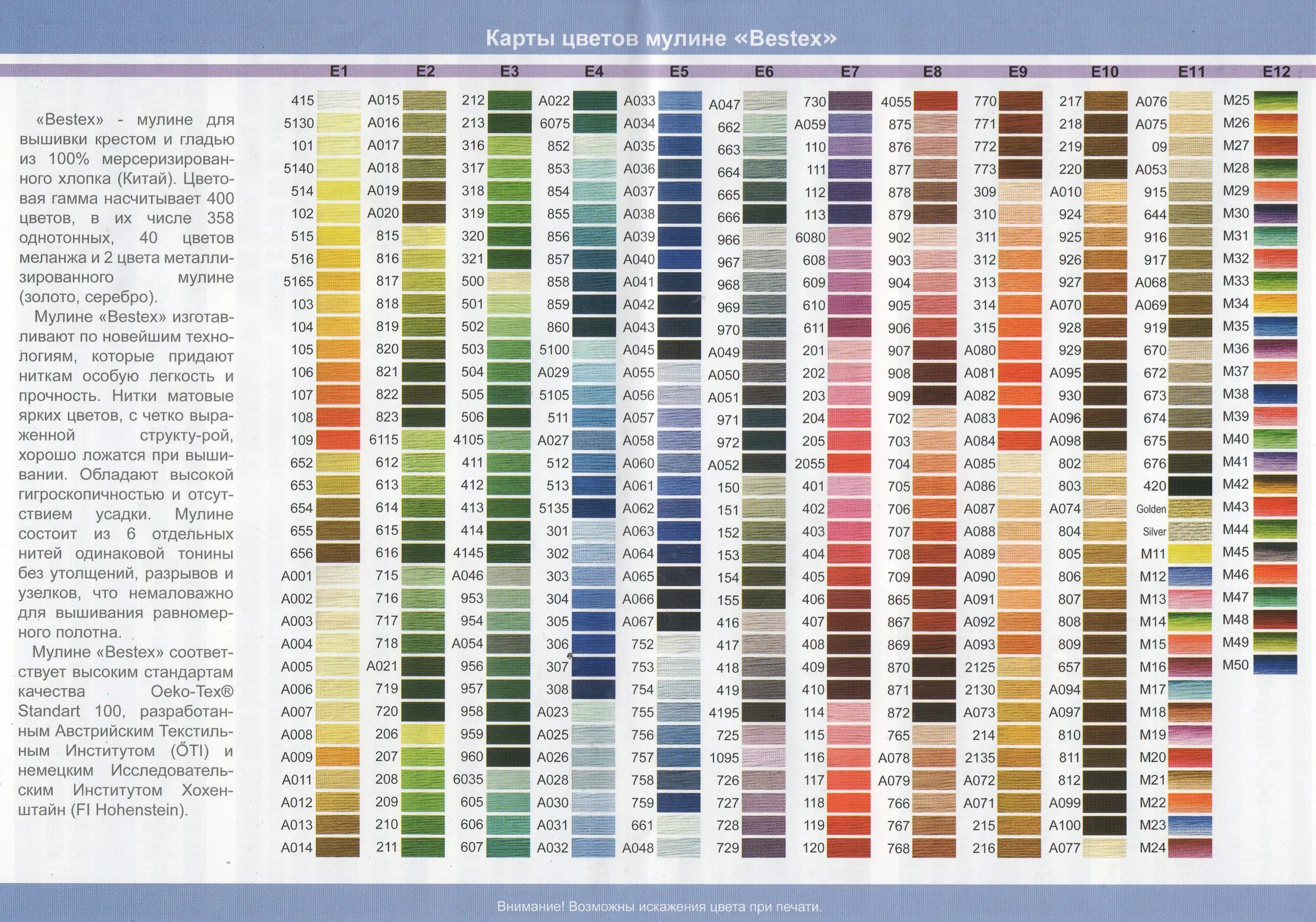This screenshot has width=1316, height=922.
Task: Click the title 'Карты цветов мулине «Bestex»'
Action: click(x=661, y=39)
